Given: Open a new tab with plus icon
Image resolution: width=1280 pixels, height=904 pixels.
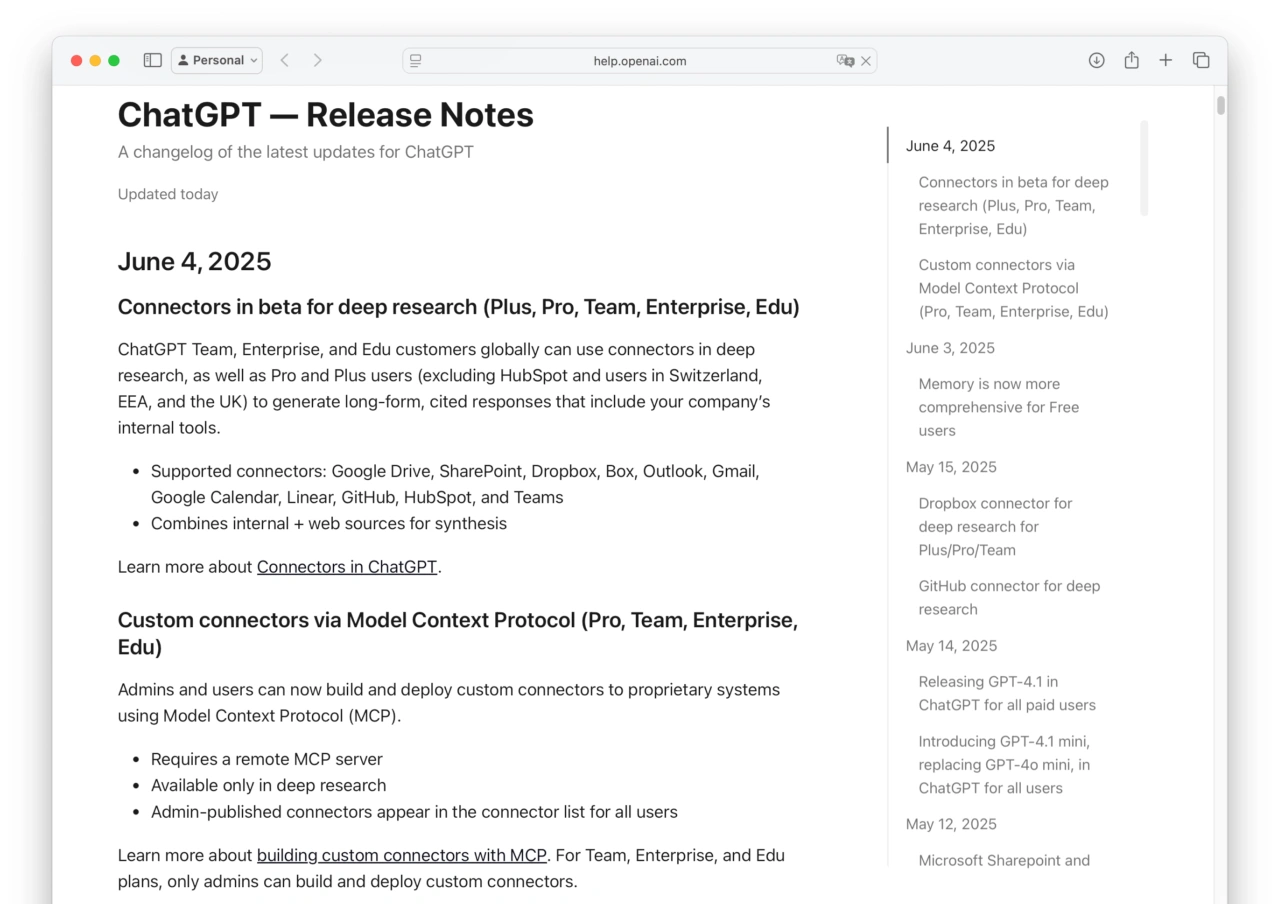Looking at the screenshot, I should point(1165,60).
